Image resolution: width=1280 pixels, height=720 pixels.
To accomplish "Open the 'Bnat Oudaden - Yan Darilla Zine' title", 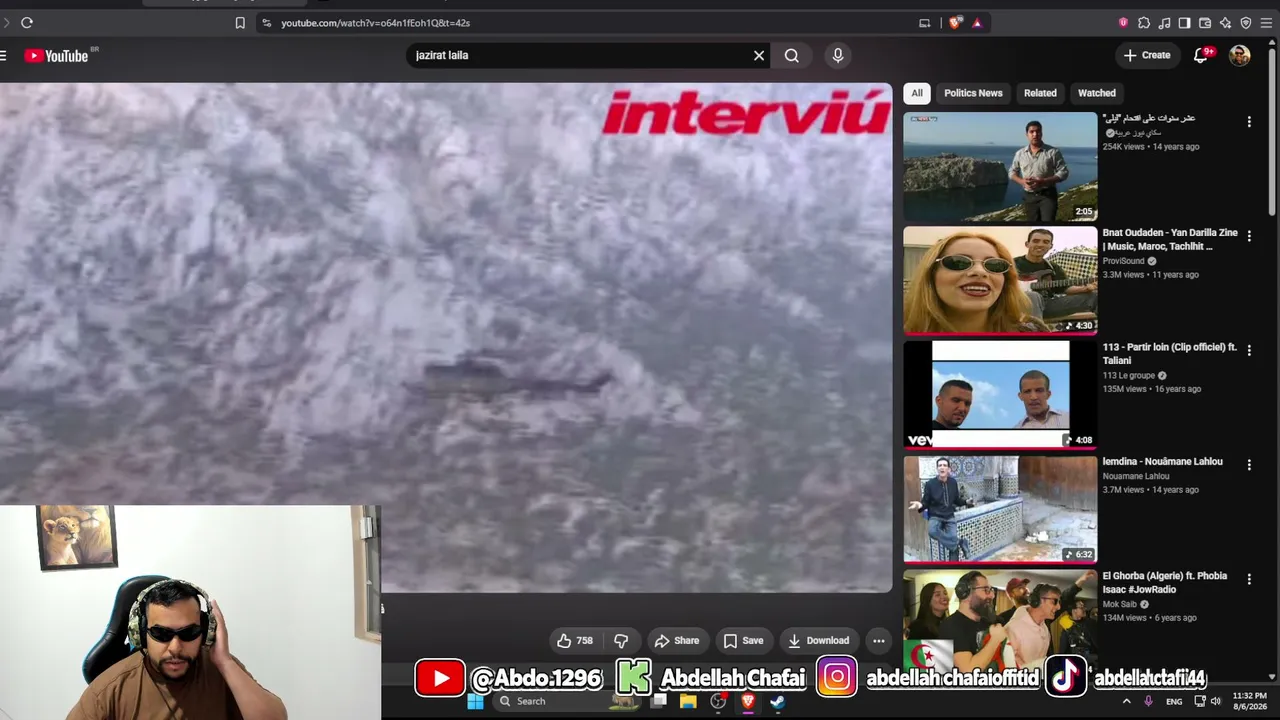I will pyautogui.click(x=1170, y=239).
